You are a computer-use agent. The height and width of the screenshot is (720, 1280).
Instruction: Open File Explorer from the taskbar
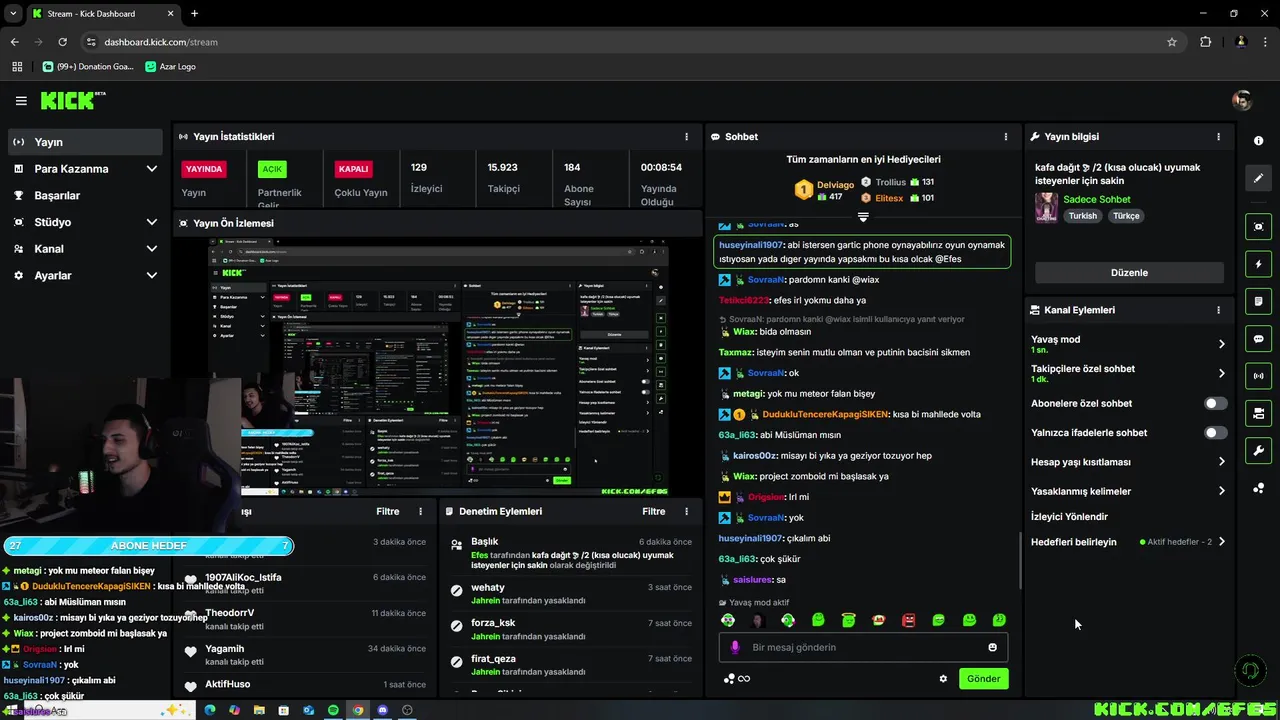(259, 710)
